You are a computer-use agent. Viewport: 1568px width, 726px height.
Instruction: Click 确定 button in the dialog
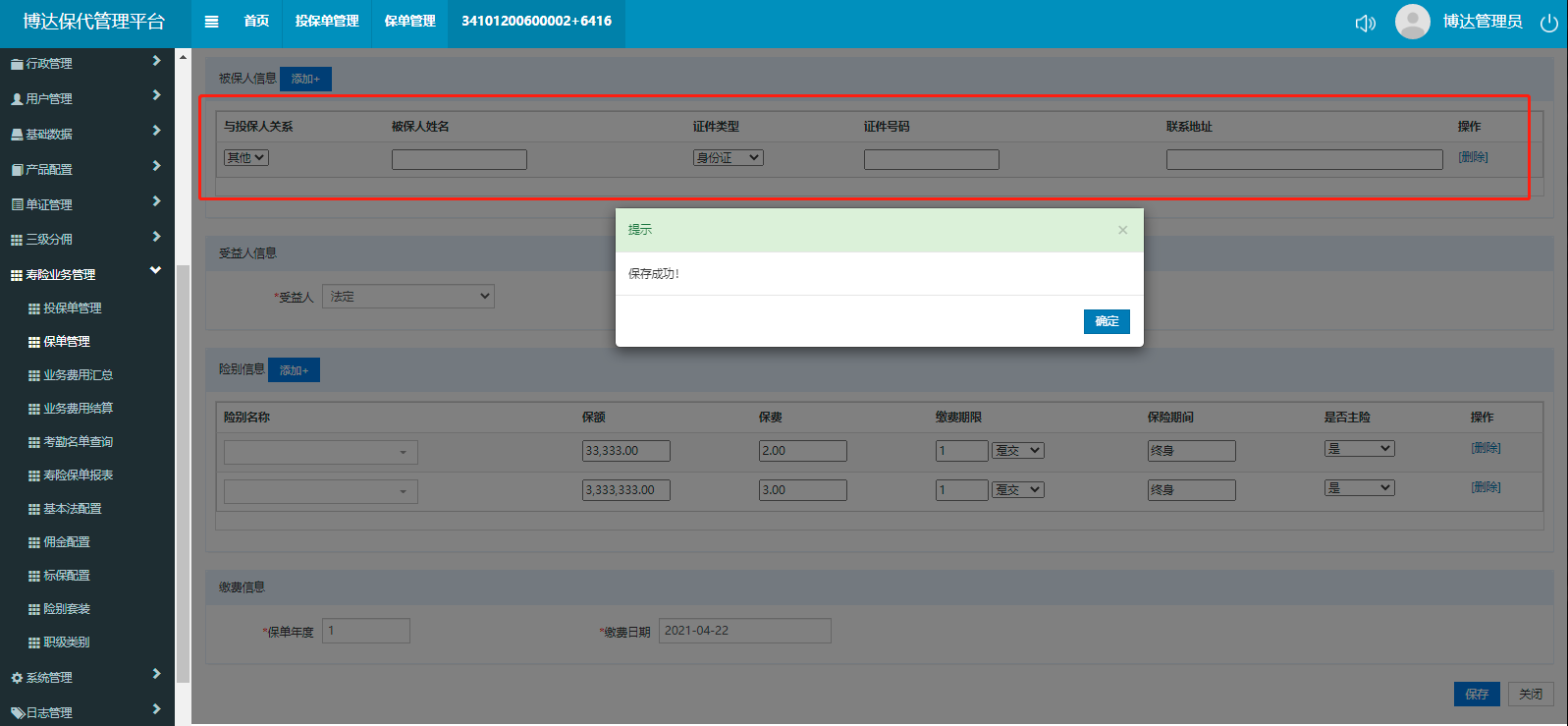1106,321
